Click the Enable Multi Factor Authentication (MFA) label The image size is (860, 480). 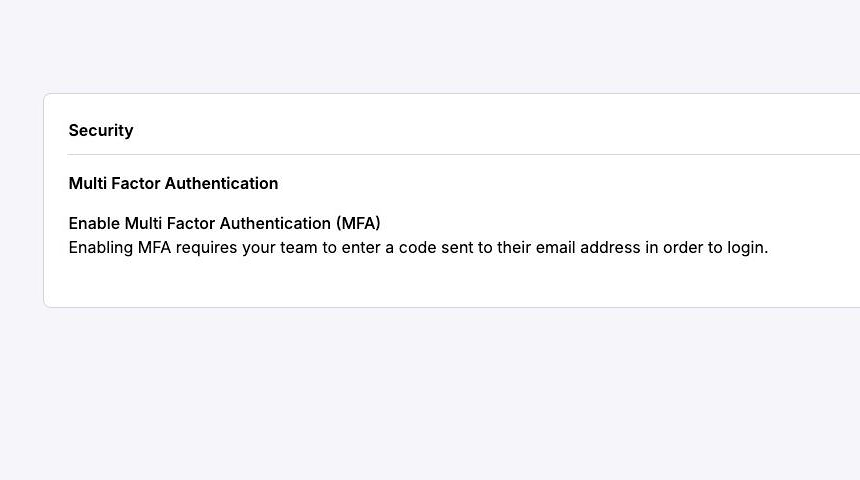click(x=224, y=224)
